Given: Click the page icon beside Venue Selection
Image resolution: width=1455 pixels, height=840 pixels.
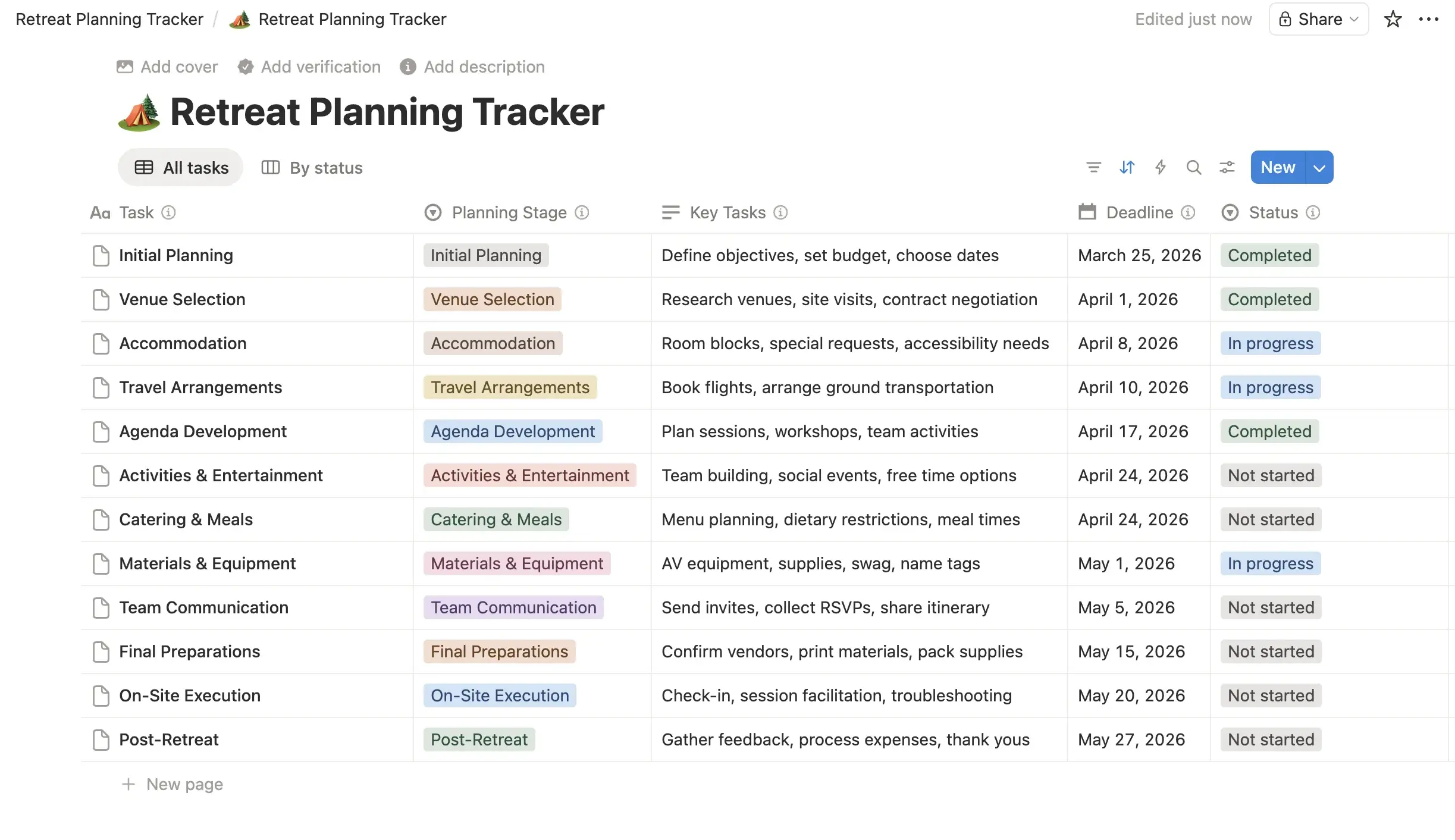Looking at the screenshot, I should pyautogui.click(x=101, y=300).
